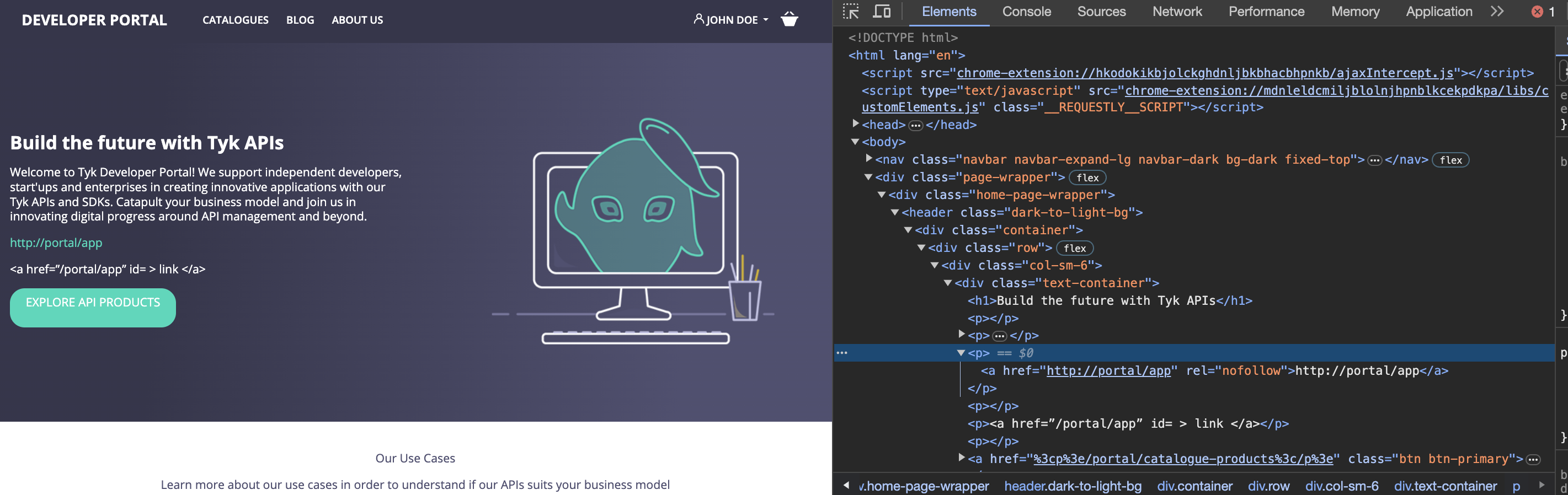Image resolution: width=1568 pixels, height=495 pixels.
Task: Click the DEVELOPER PORTAL brand logo
Action: point(94,20)
